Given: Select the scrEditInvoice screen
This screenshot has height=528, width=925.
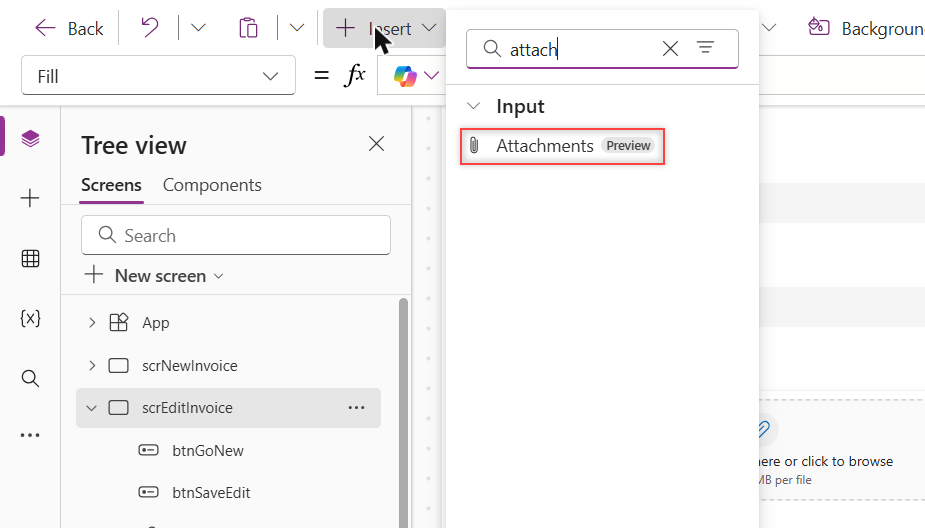Looking at the screenshot, I should coord(187,408).
